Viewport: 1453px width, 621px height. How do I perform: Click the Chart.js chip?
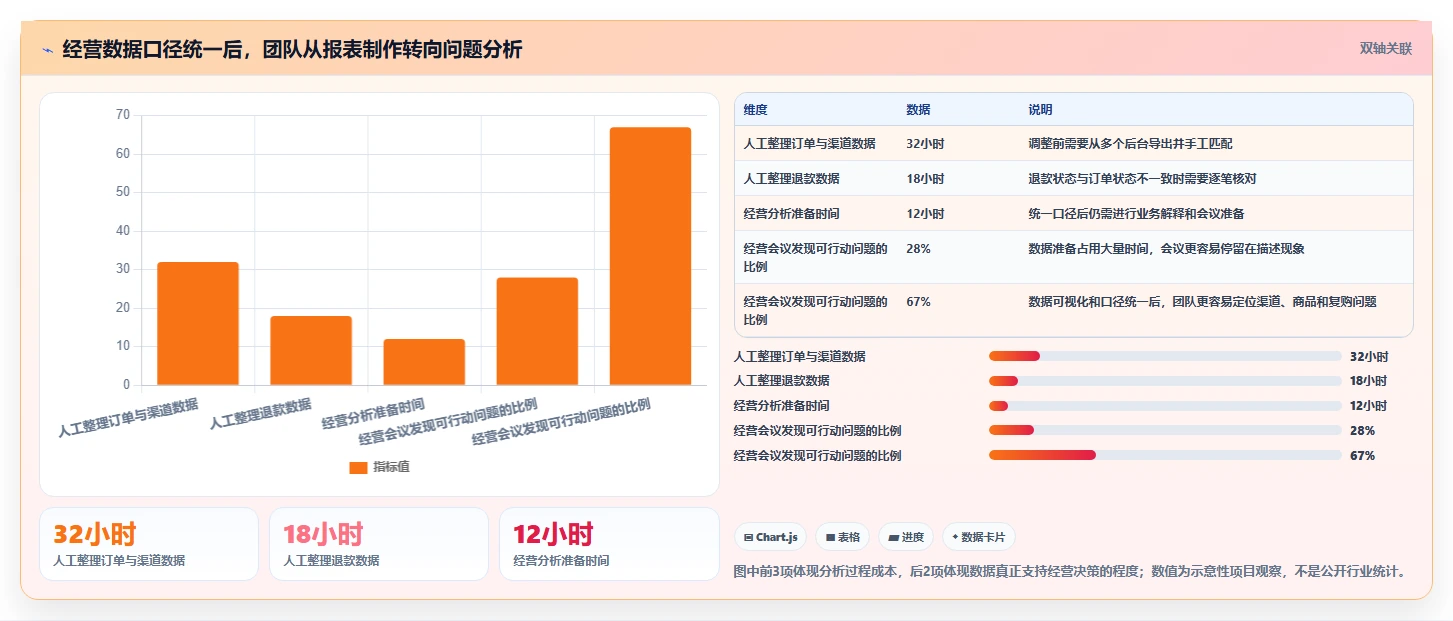[771, 537]
